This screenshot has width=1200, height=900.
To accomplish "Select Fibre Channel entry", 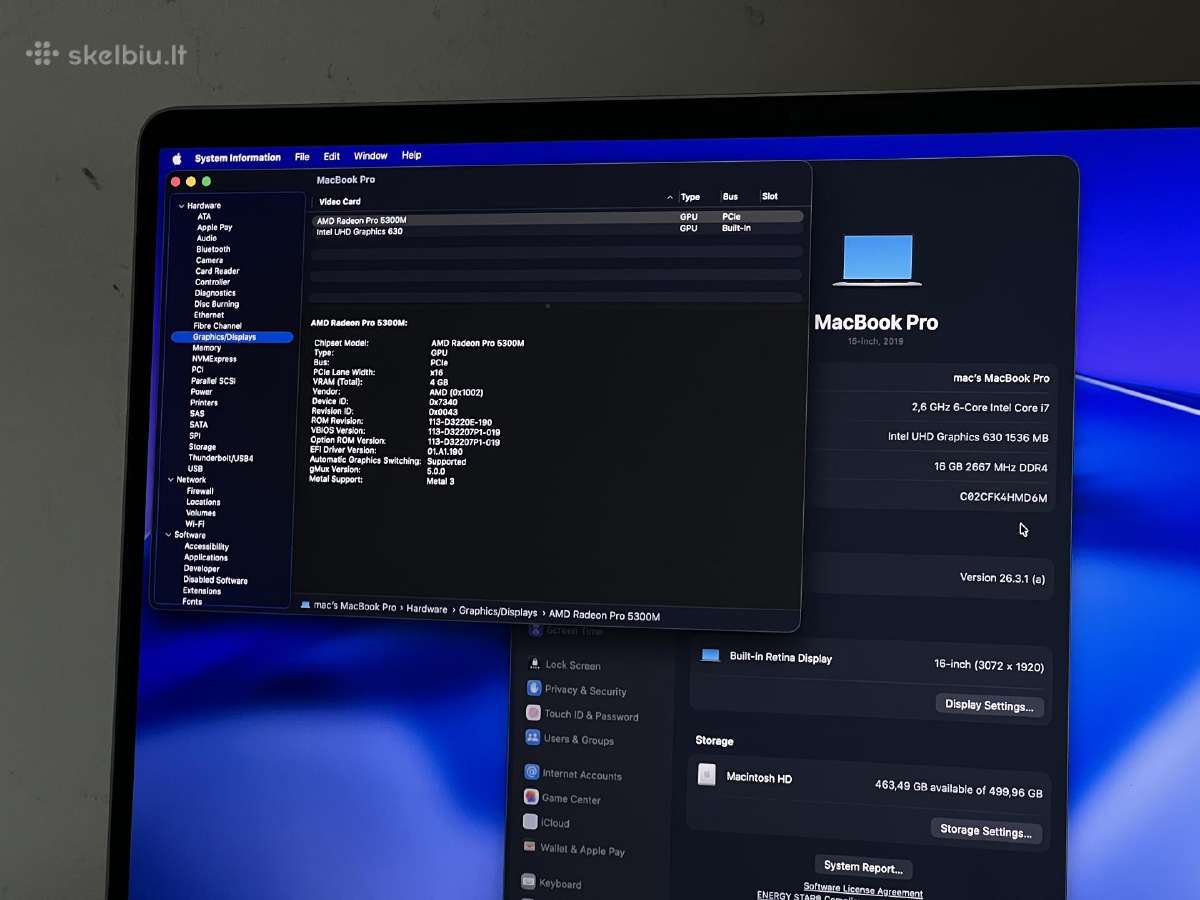I will (x=217, y=326).
